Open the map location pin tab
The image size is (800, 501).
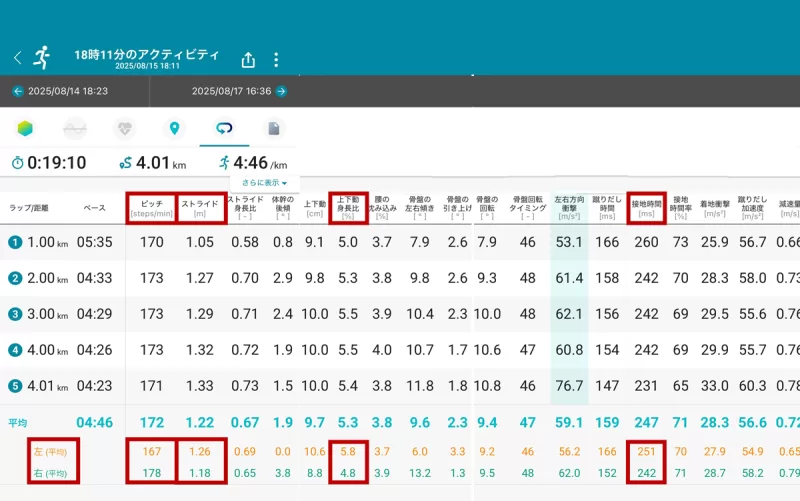174,129
